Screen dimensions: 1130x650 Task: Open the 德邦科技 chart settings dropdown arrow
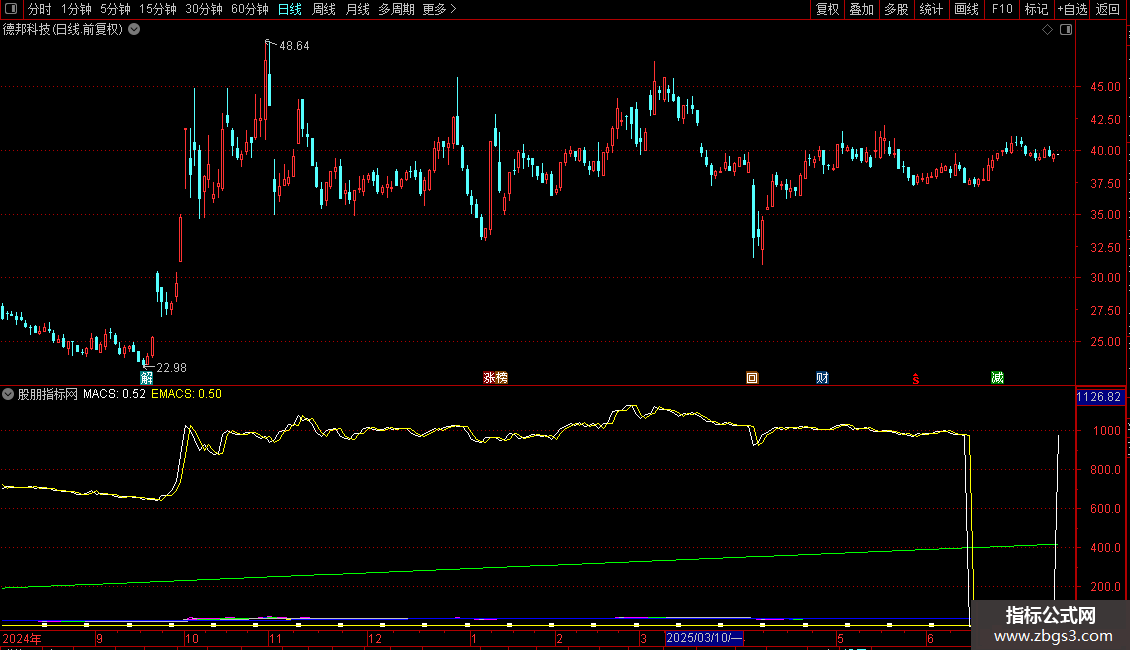point(134,30)
